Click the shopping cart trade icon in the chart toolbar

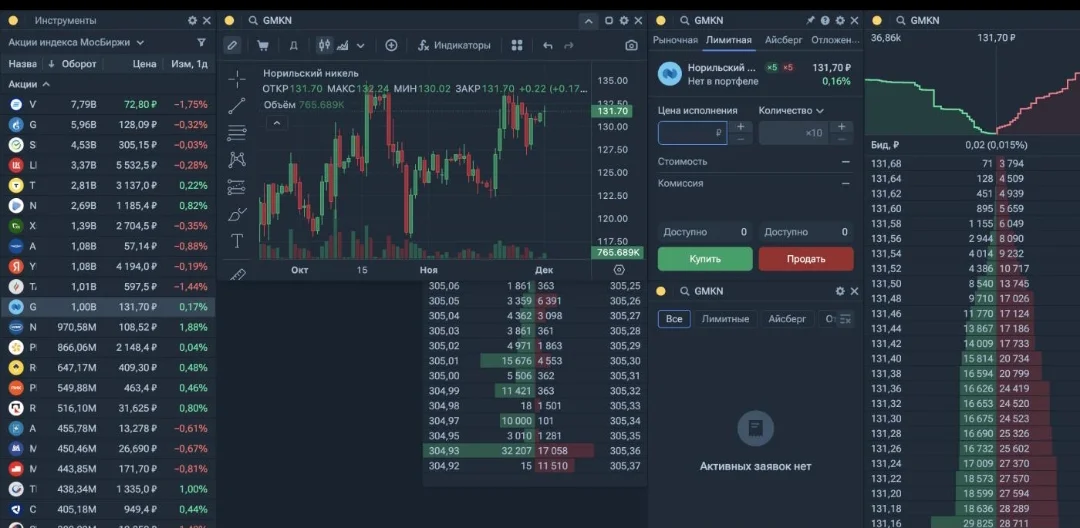262,45
